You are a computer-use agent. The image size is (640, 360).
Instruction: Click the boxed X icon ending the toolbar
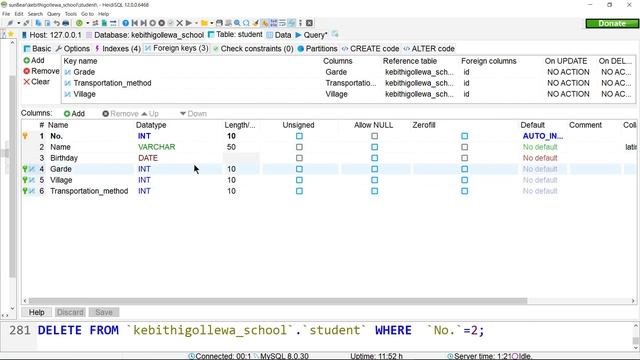tap(309, 23)
